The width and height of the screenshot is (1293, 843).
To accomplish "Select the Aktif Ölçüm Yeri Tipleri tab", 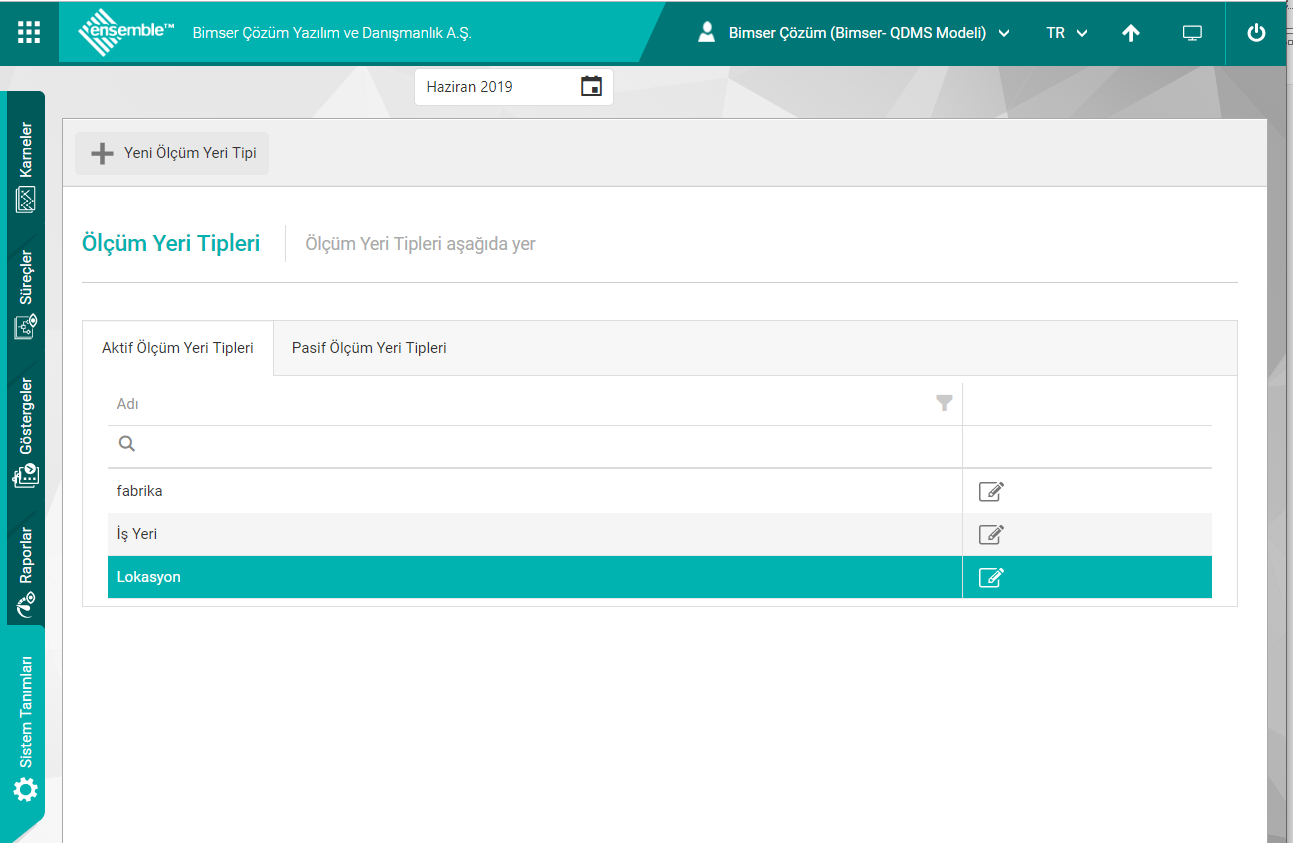I will coord(177,348).
